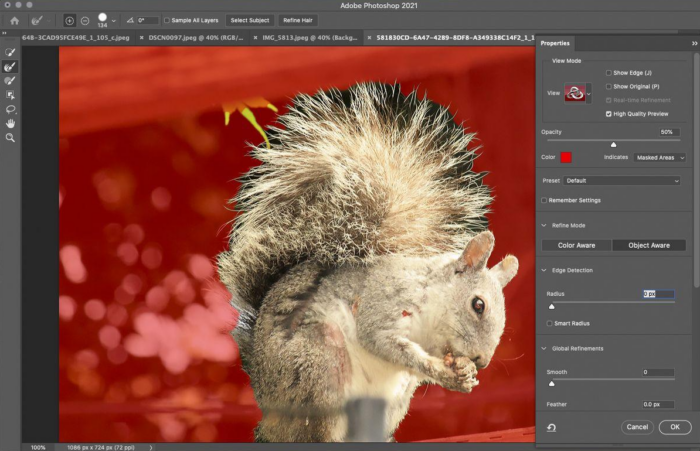Choose Object Aware refine mode

pos(649,245)
